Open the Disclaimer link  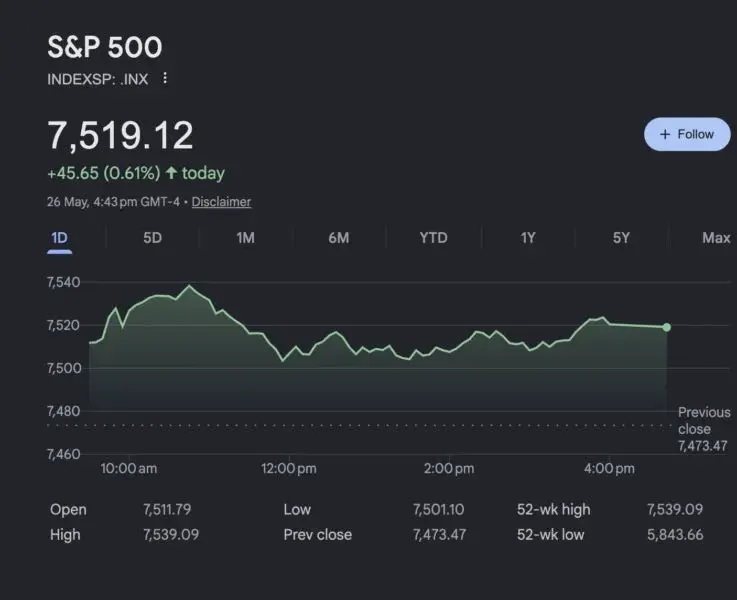[x=221, y=202]
